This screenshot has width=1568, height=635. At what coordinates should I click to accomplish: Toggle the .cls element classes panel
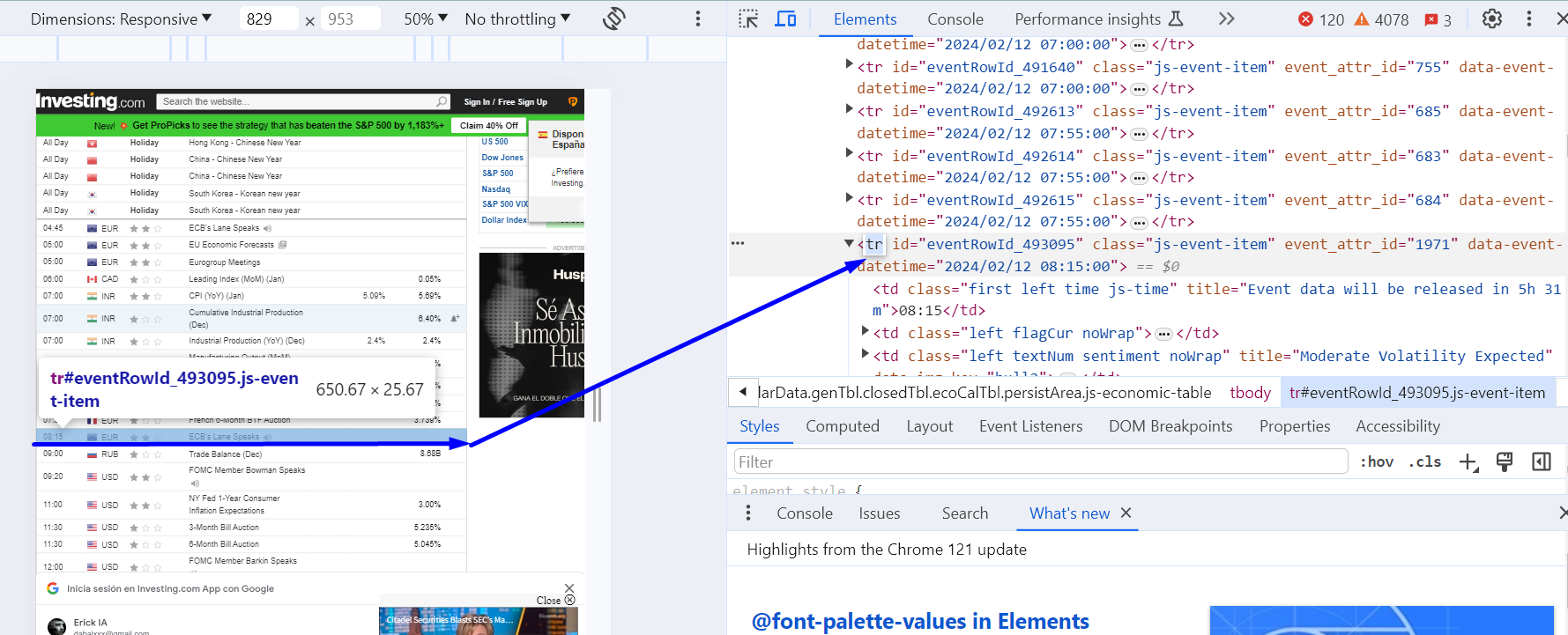(1425, 462)
